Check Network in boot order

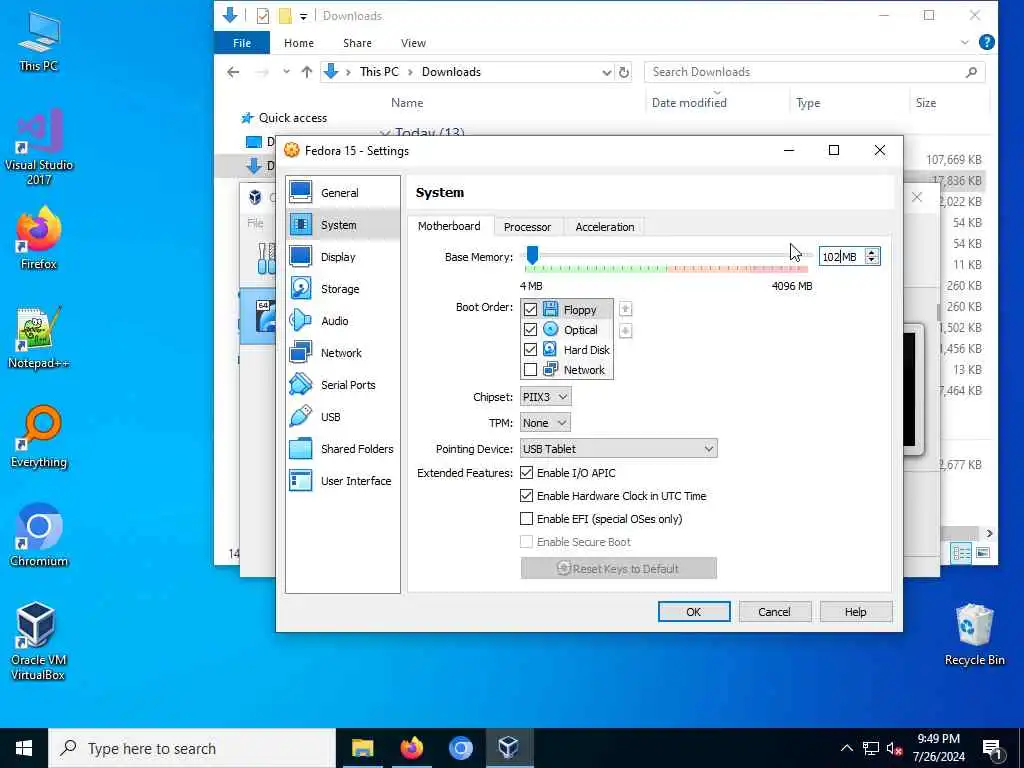[530, 370]
